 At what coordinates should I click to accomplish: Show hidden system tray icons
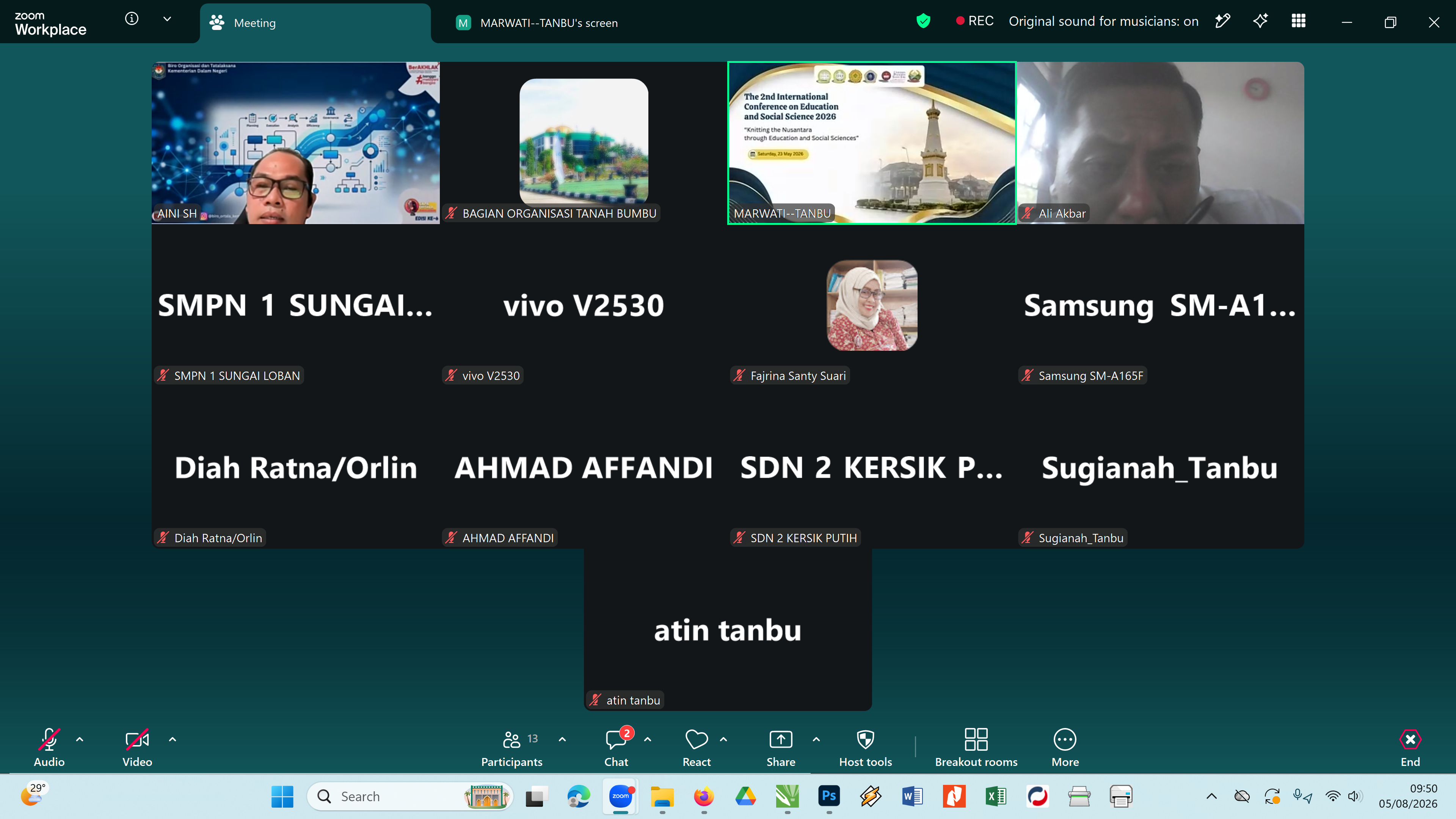1211,796
